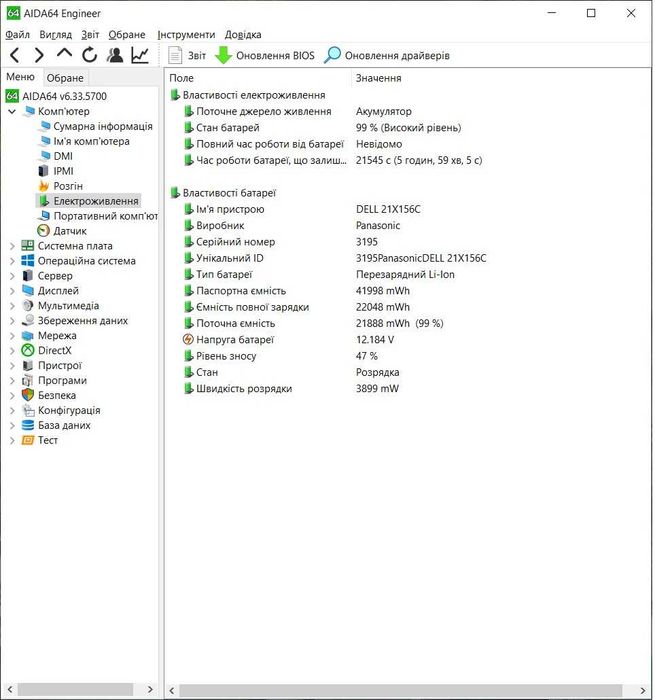
Task: Select the Швидкість розрядки row
Action: point(291,388)
